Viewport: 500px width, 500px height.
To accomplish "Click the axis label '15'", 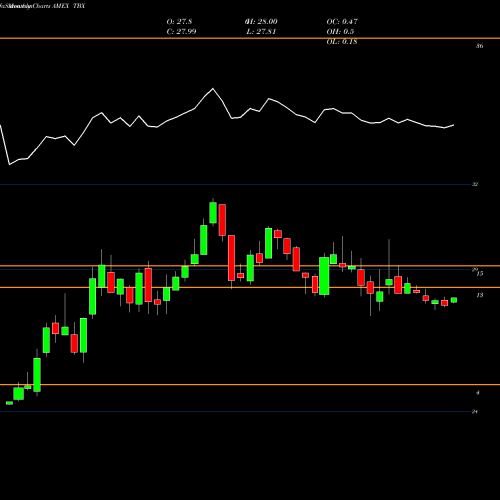I will tap(480, 274).
